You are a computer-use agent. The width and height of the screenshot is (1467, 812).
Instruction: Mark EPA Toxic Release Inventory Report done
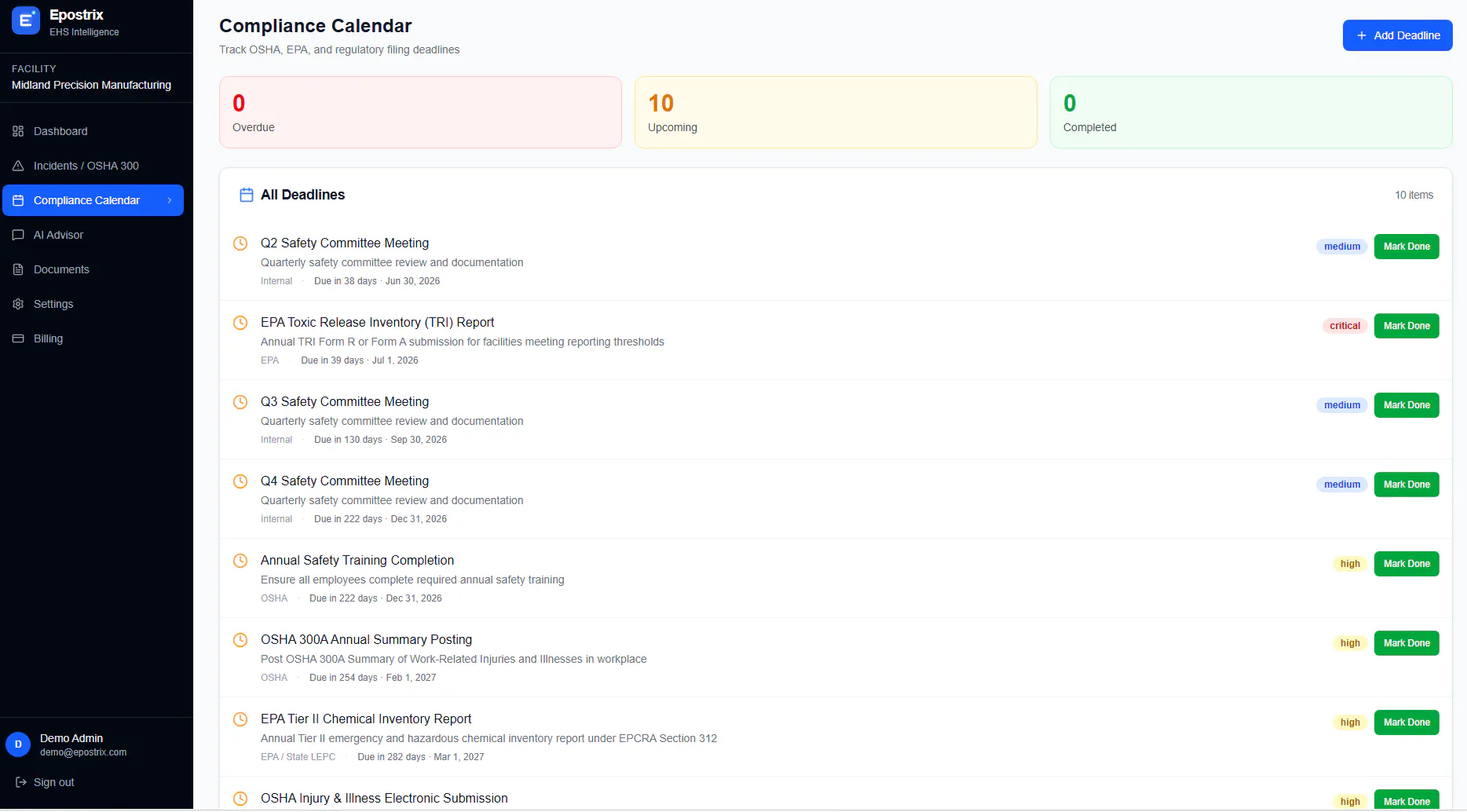(x=1407, y=326)
